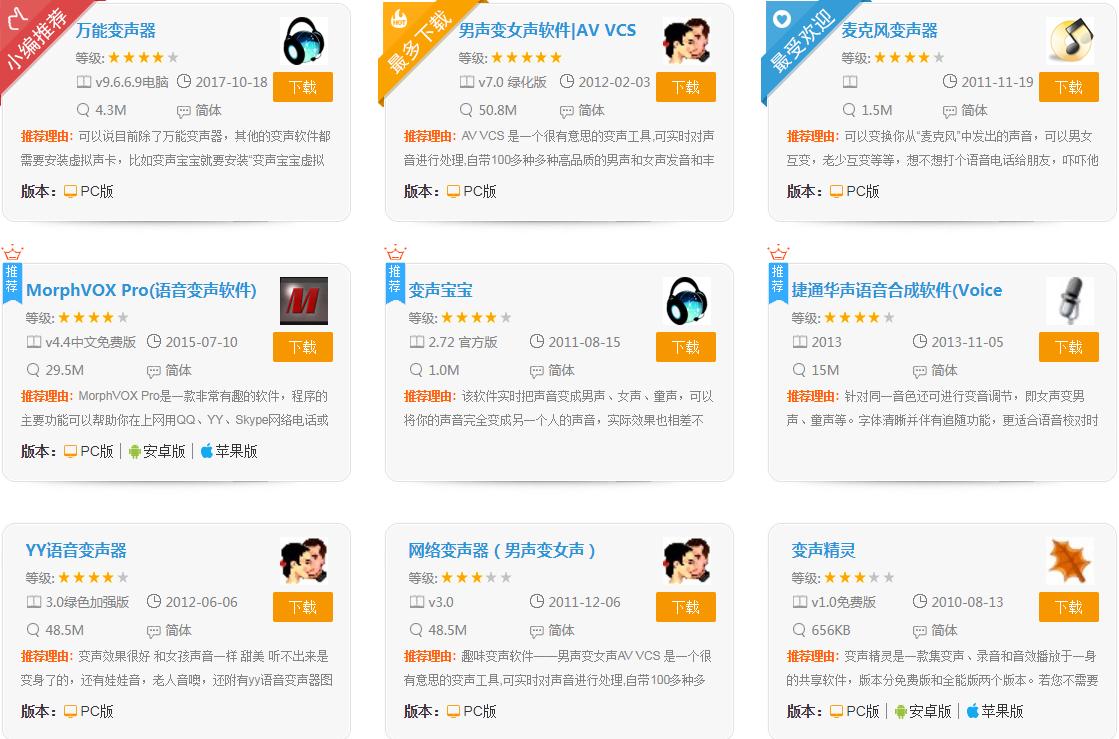The height and width of the screenshot is (739, 1119).
Task: Click version text v7.0 绿化版
Action: 512,82
